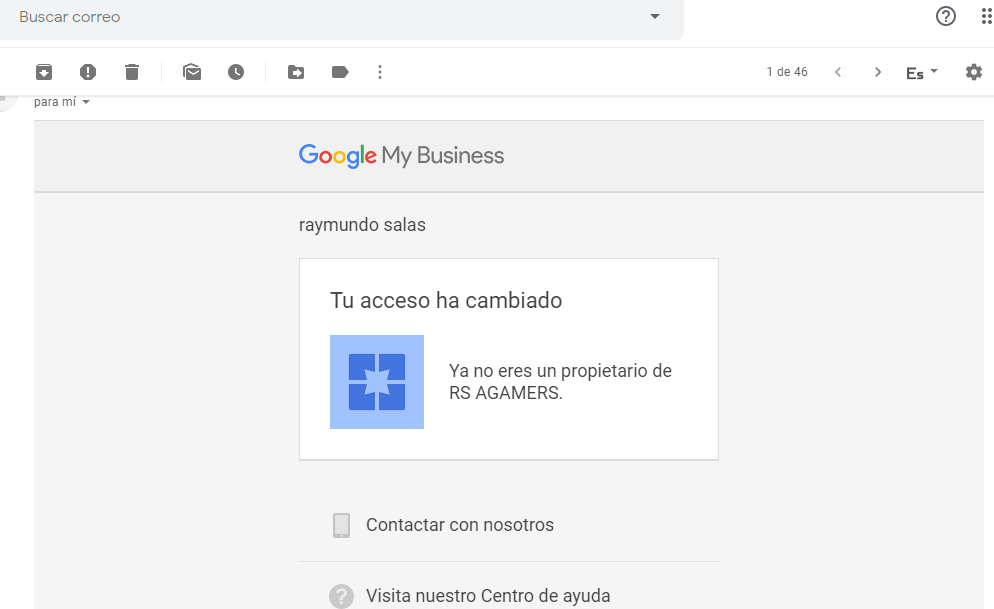Click the 'Buscar correo' search field
994x609 pixels.
tap(300, 16)
